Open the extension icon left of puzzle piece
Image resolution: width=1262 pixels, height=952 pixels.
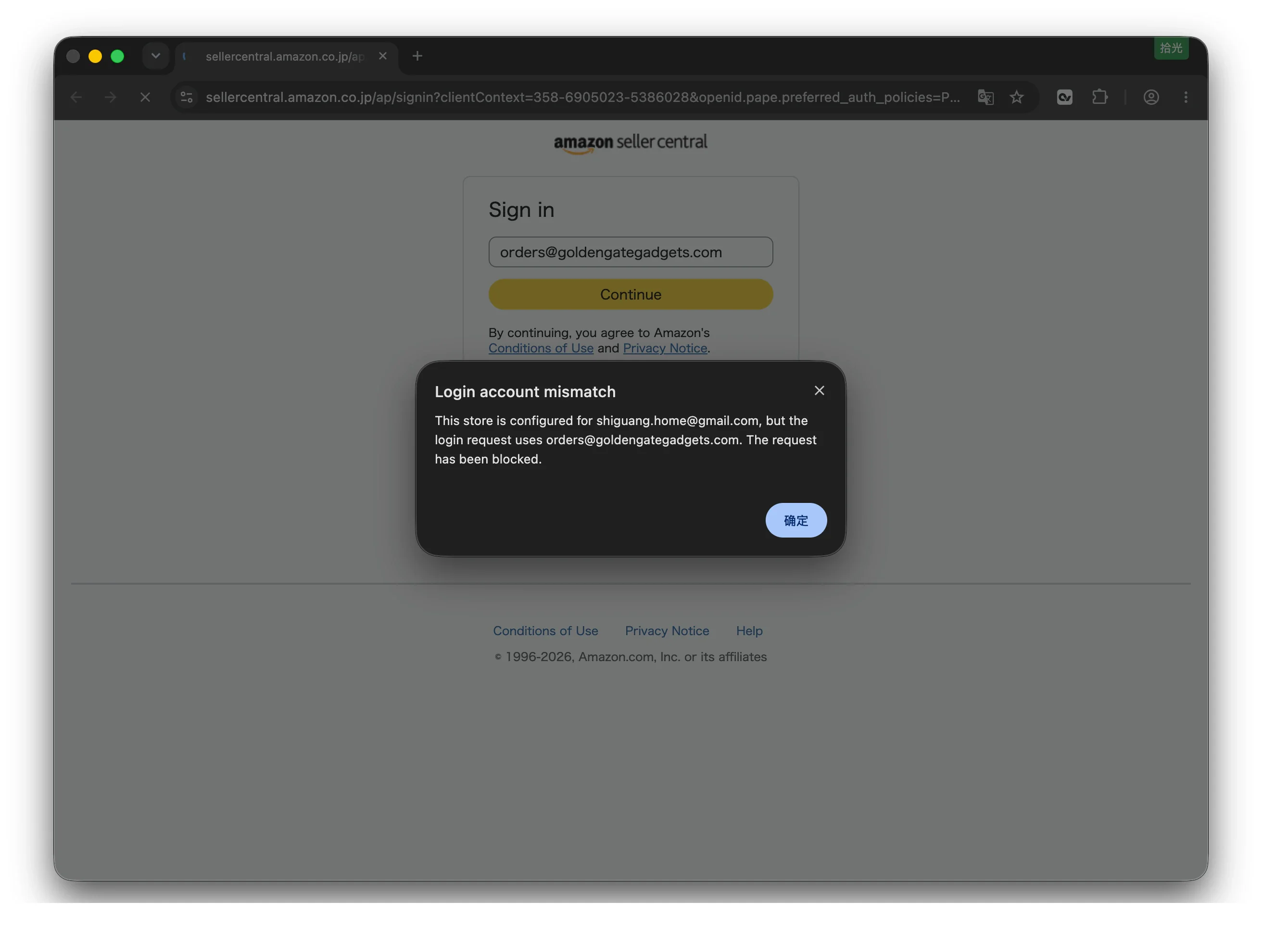1064,98
